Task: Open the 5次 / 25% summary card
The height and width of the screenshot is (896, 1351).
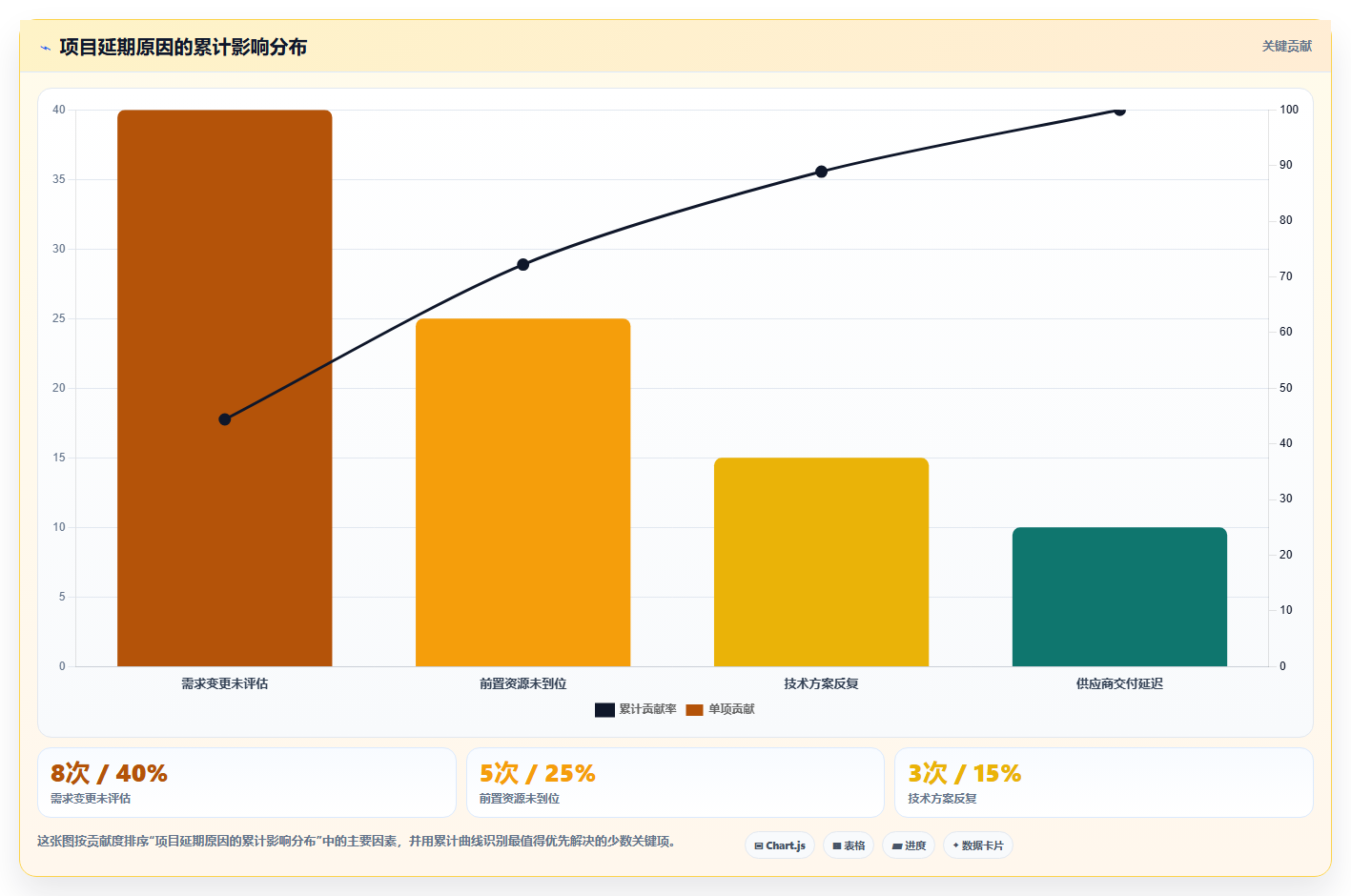Action: click(x=675, y=783)
